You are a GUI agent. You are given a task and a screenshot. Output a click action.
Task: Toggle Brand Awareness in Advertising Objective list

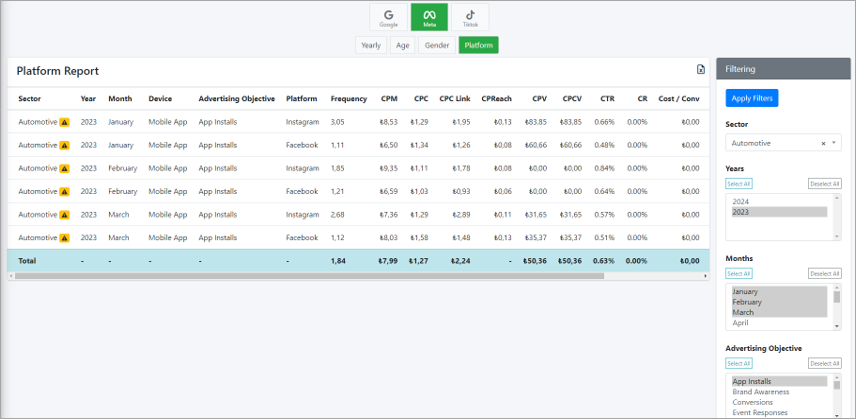point(760,392)
